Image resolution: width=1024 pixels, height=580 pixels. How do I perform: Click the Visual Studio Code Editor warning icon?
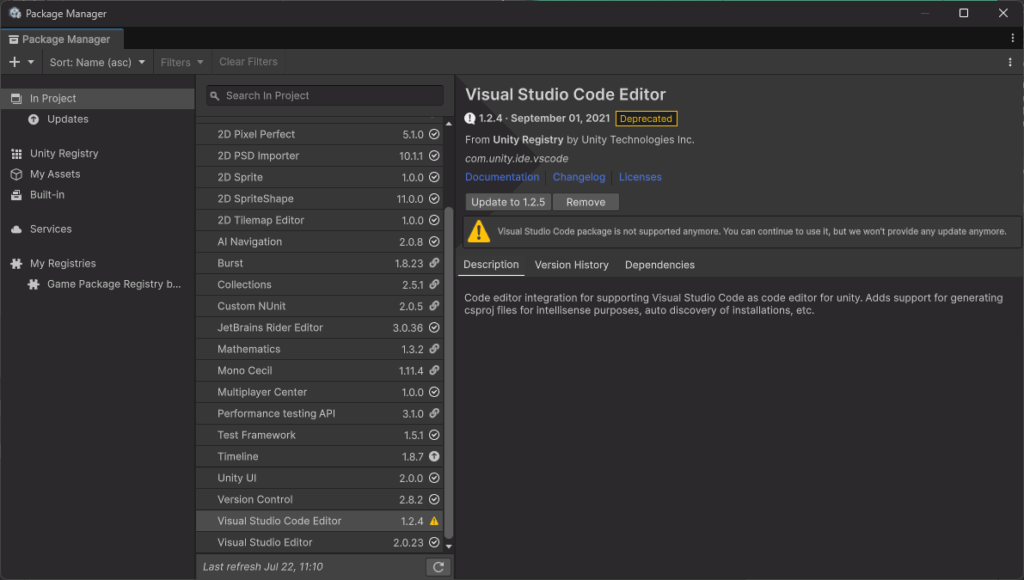(x=434, y=521)
